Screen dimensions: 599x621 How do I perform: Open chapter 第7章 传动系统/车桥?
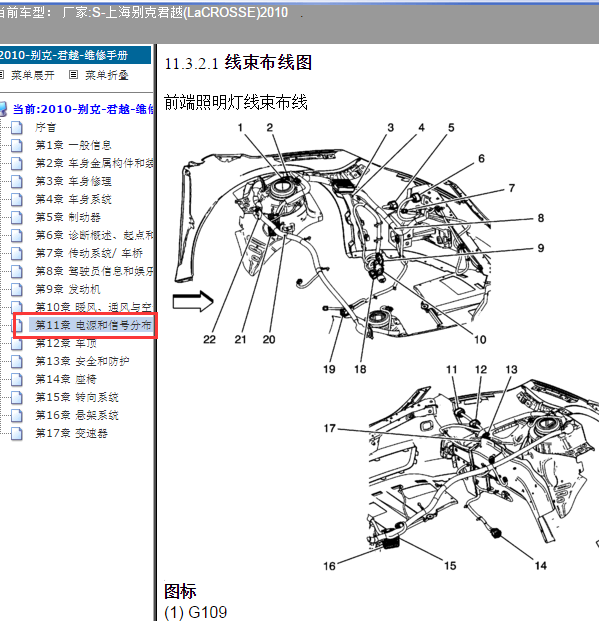point(89,253)
